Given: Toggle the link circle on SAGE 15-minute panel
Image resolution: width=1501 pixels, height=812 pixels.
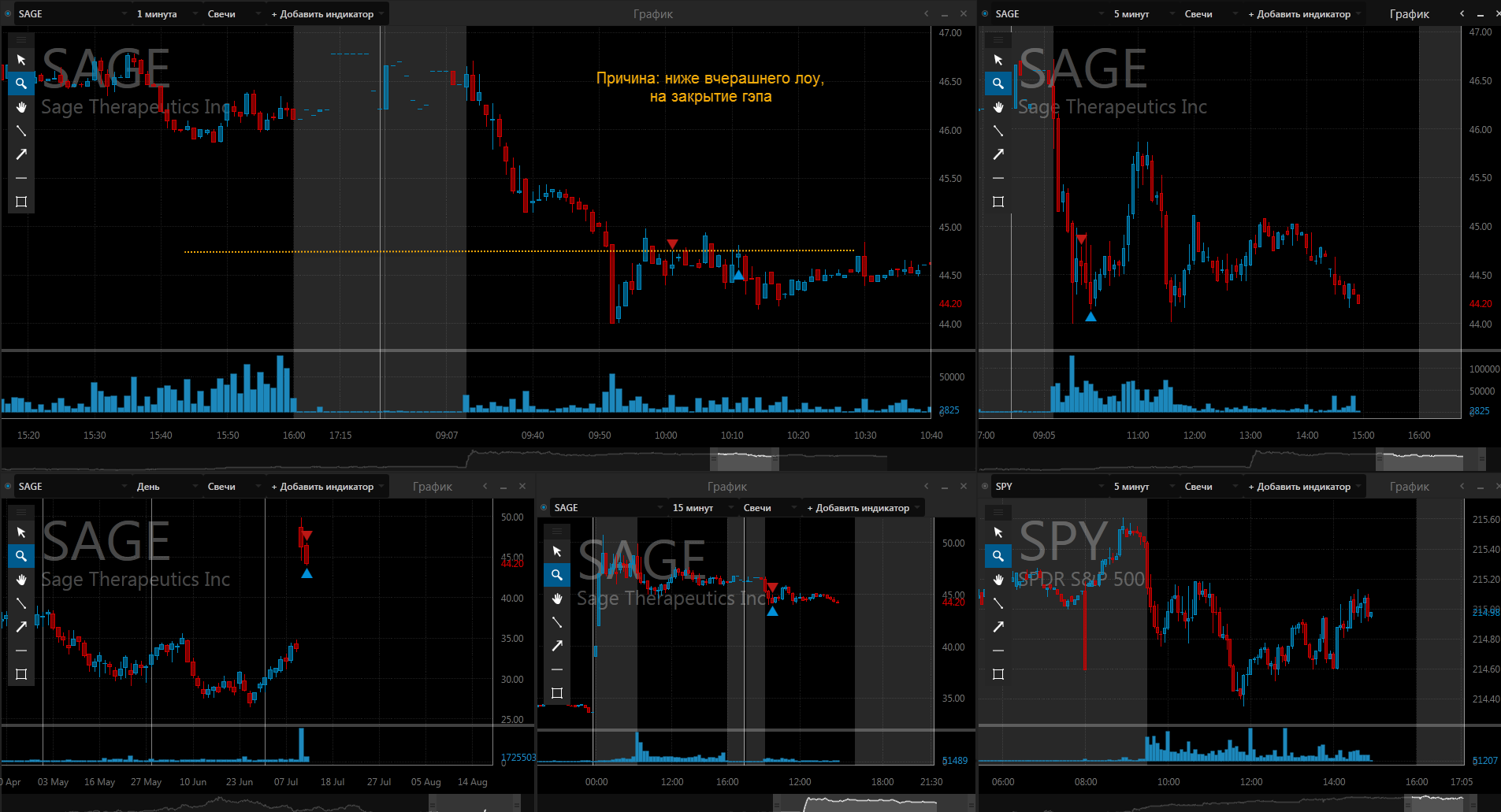Looking at the screenshot, I should (544, 508).
